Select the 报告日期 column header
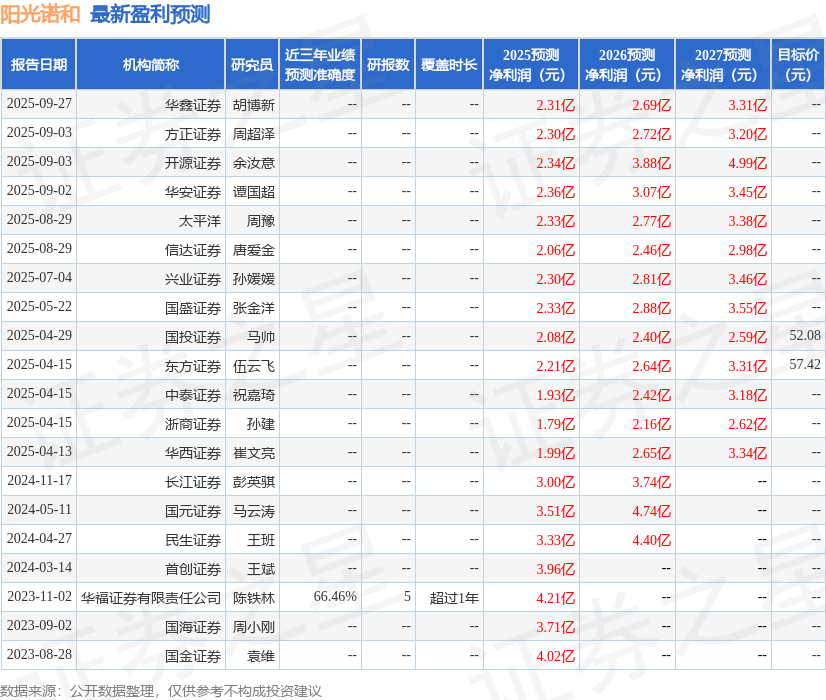The width and height of the screenshot is (826, 700). (x=38, y=64)
